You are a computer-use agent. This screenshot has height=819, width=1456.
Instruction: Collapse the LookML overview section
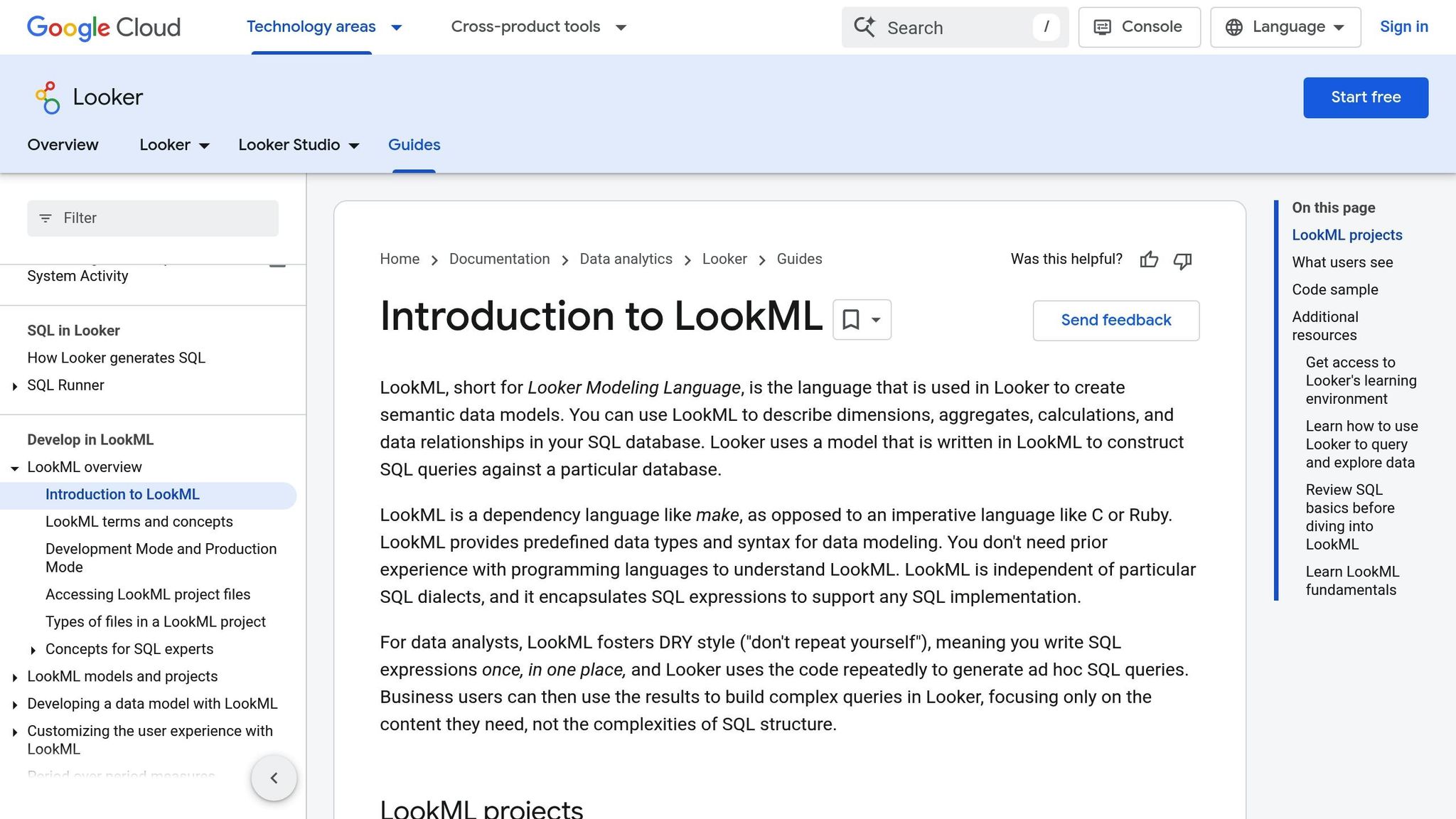(15, 468)
